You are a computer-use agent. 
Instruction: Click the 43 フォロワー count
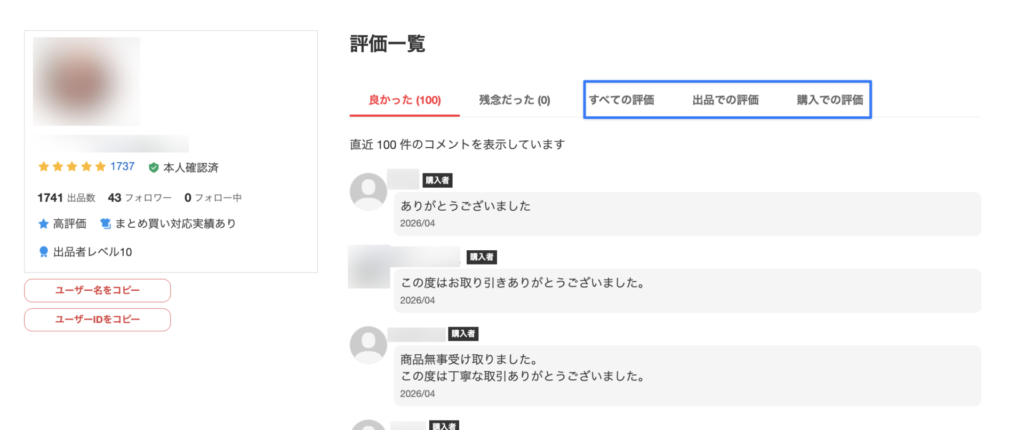click(140, 197)
